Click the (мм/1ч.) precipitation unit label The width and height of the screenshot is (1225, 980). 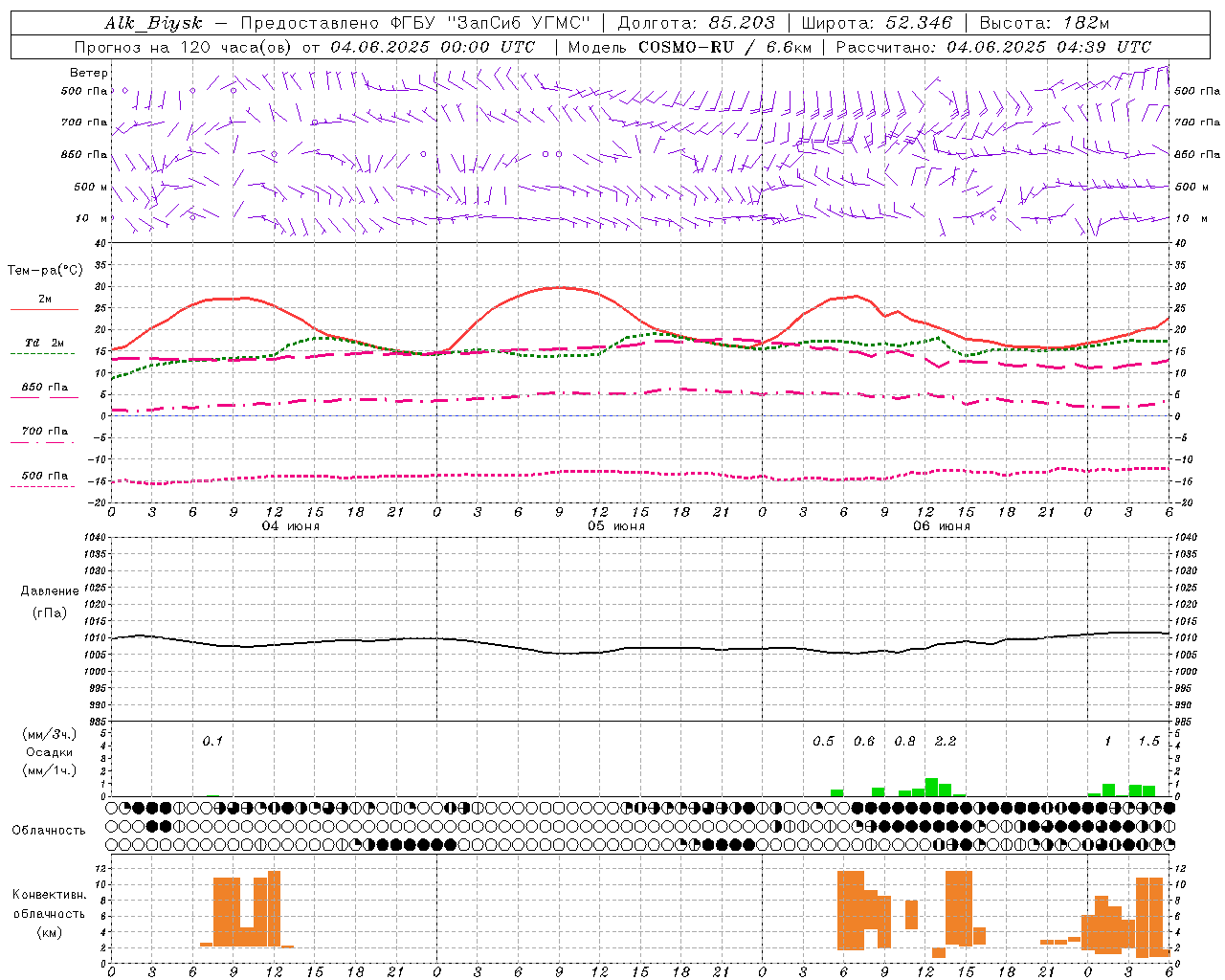click(49, 770)
